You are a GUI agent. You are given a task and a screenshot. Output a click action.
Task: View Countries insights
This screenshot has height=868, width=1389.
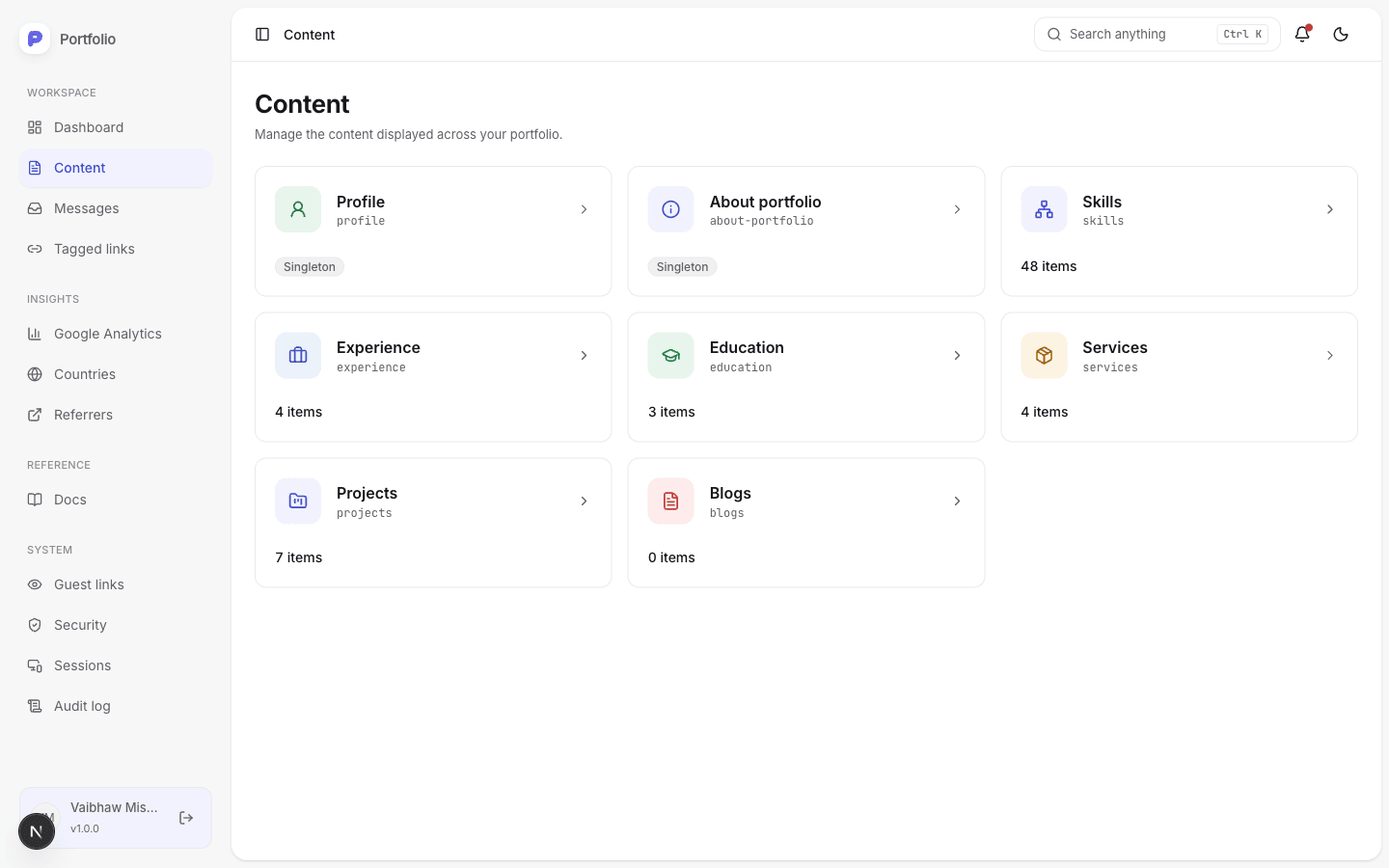[x=116, y=374]
